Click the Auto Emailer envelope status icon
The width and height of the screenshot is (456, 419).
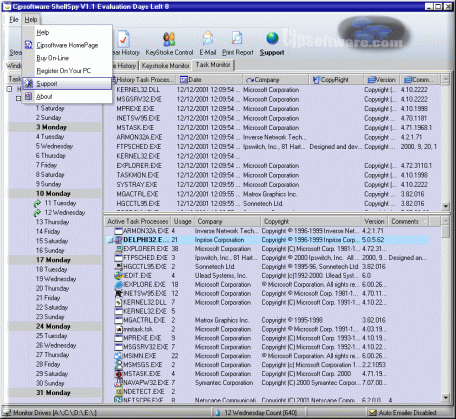pyautogui.click(x=372, y=413)
